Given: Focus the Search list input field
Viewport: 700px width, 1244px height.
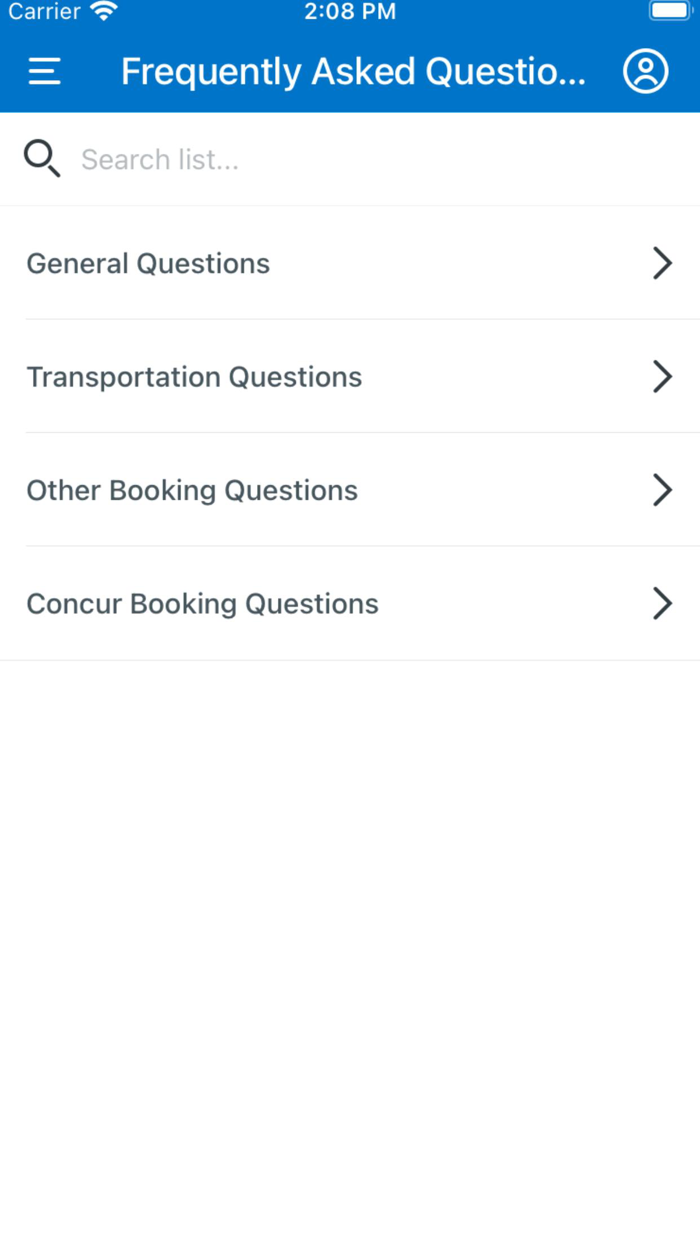Looking at the screenshot, I should [380, 159].
